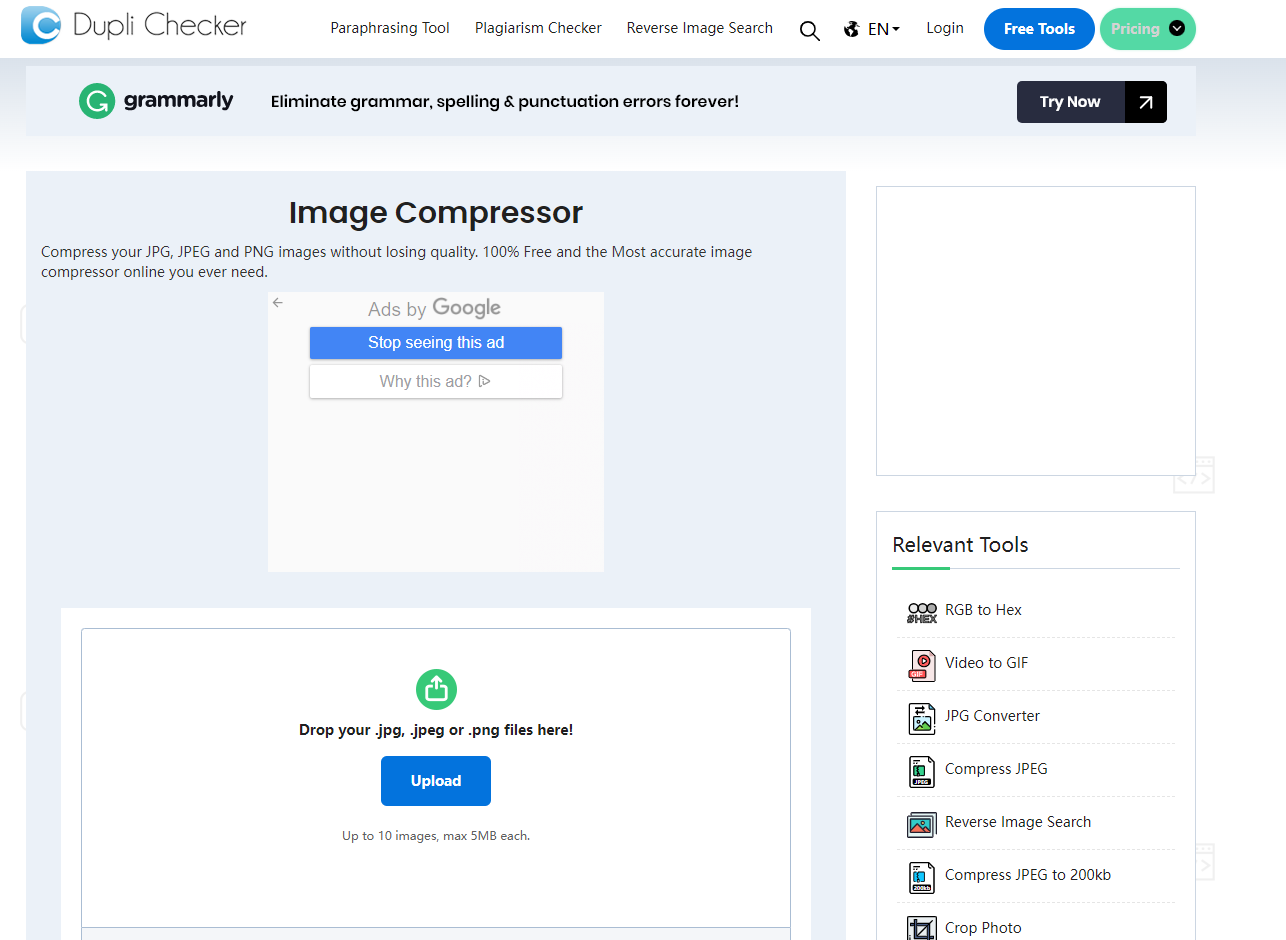The height and width of the screenshot is (940, 1286).
Task: Open Paraphrasing Tool from the navigation
Action: point(390,28)
